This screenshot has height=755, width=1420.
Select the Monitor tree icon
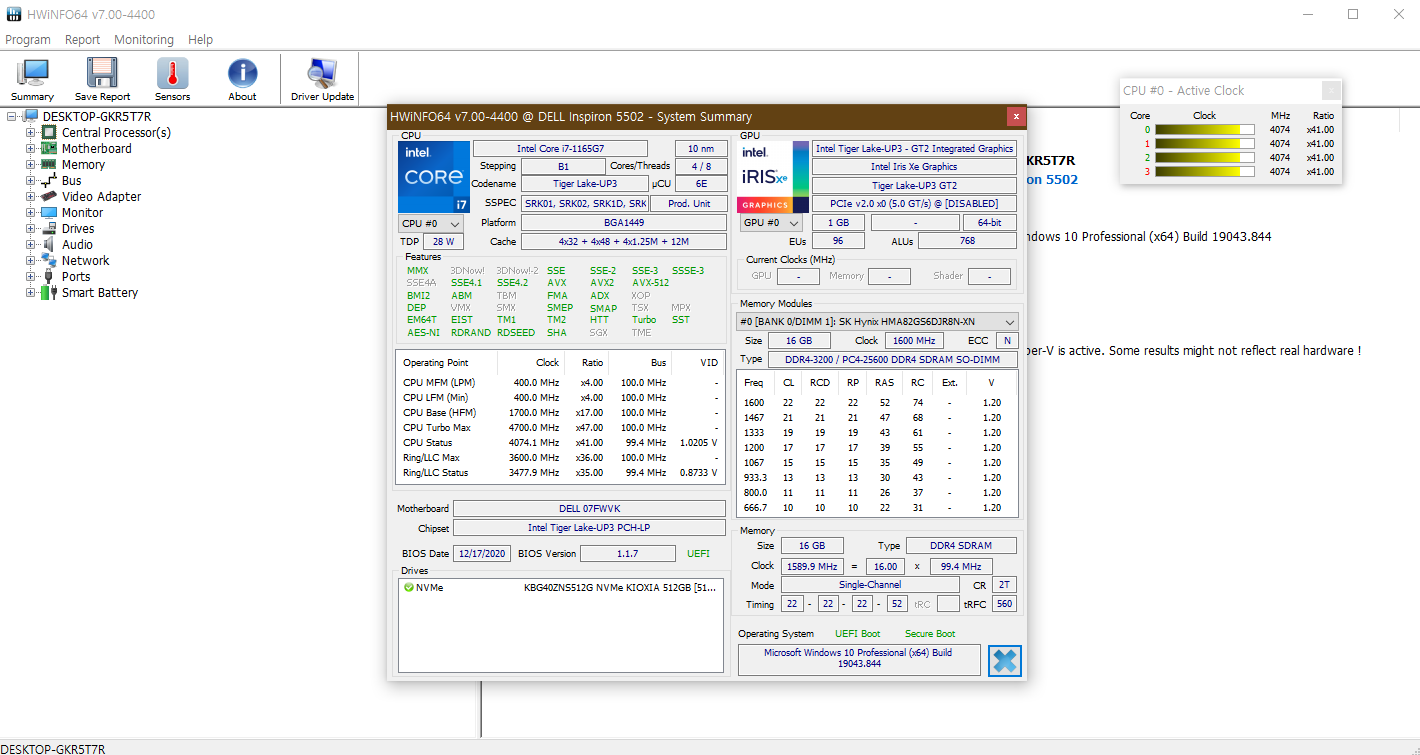coord(48,212)
